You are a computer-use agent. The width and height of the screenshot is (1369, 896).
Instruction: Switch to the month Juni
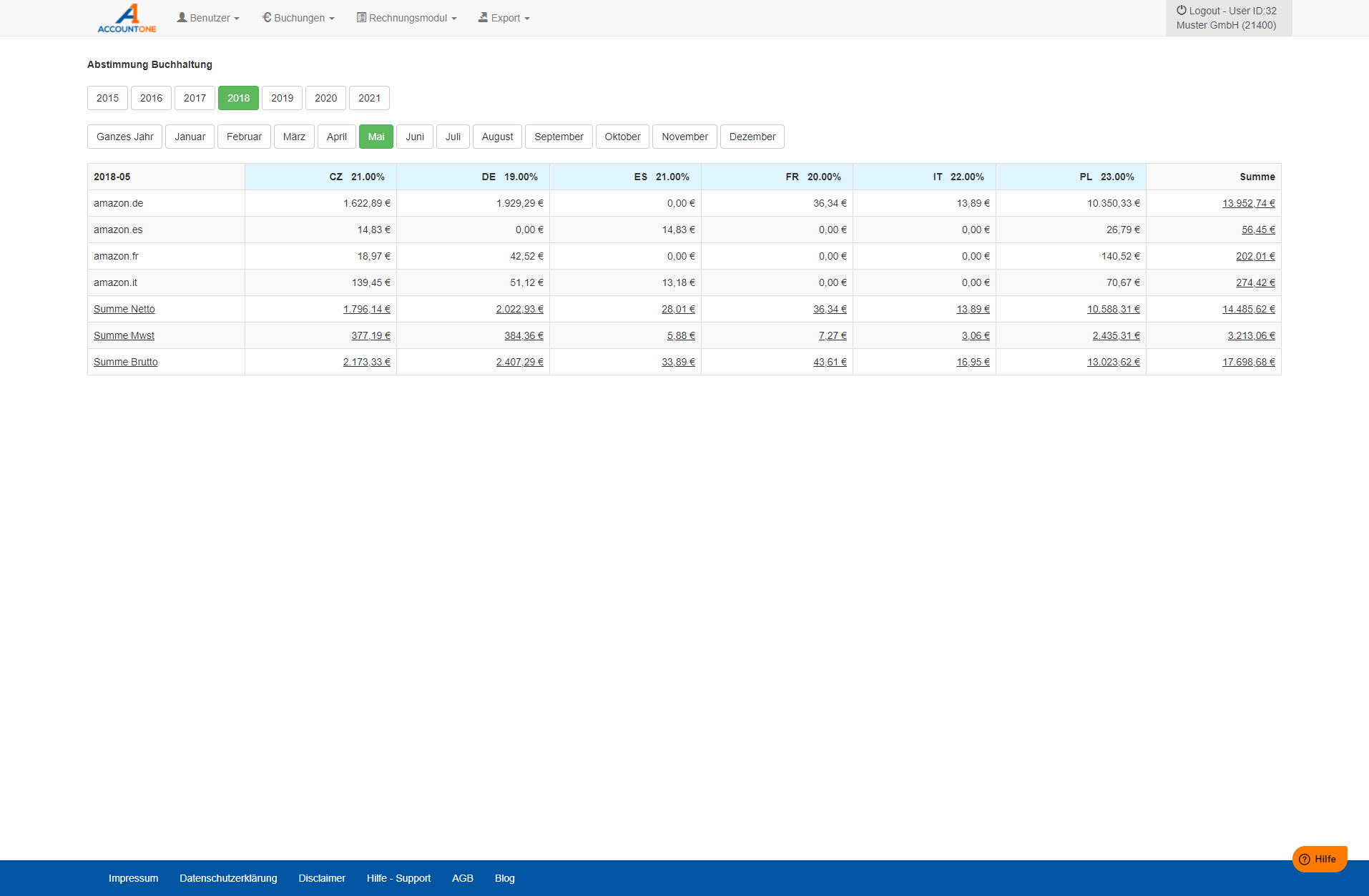point(415,137)
